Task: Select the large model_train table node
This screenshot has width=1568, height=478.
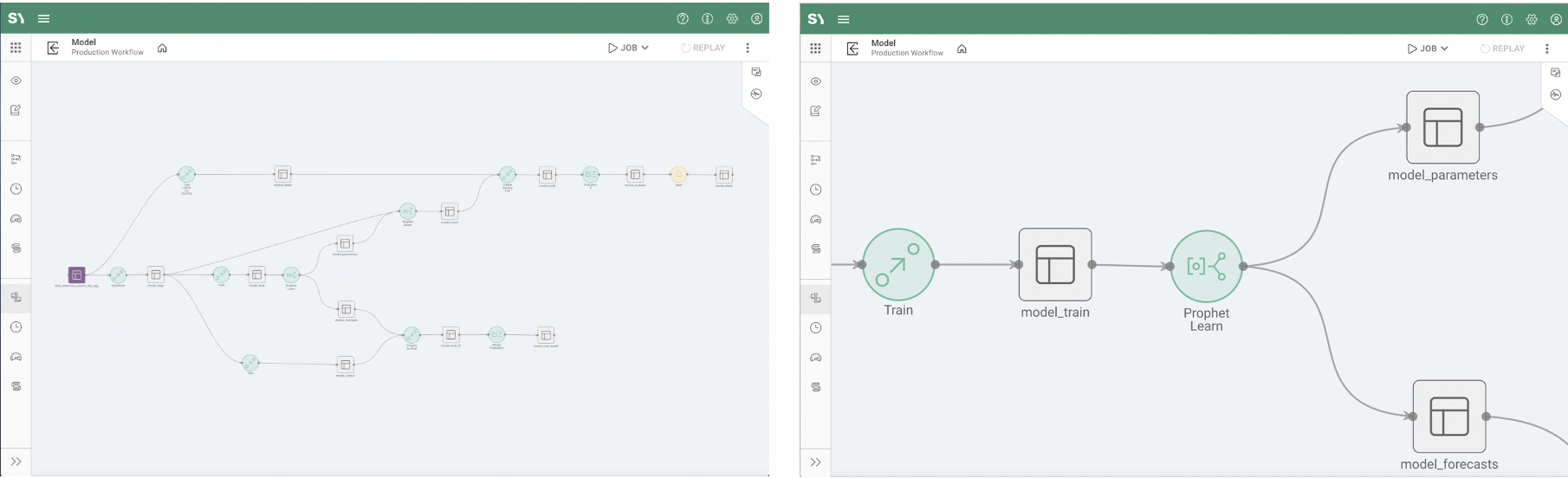Action: [1054, 265]
